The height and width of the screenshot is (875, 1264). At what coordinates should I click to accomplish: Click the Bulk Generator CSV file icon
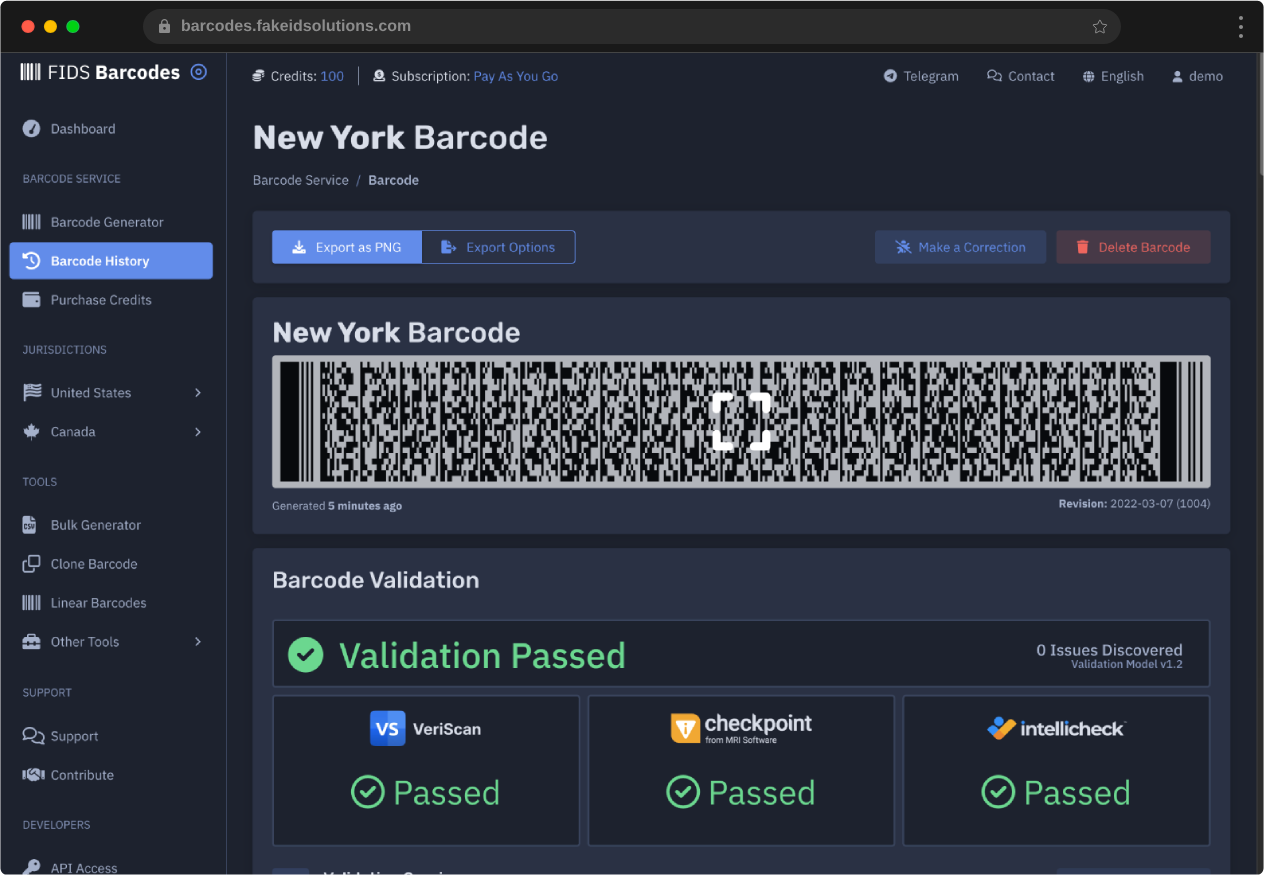coord(30,525)
